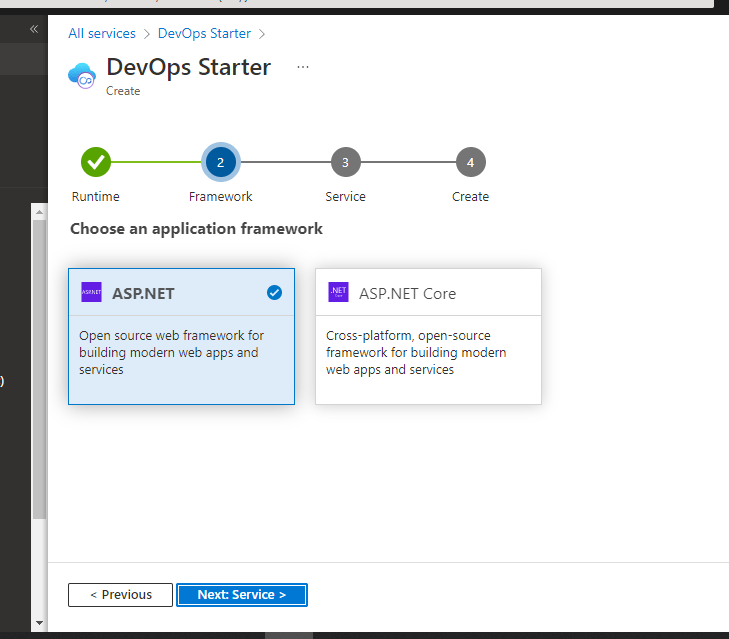This screenshot has width=729, height=639.
Task: Click the Next: Service button
Action: coord(241,595)
